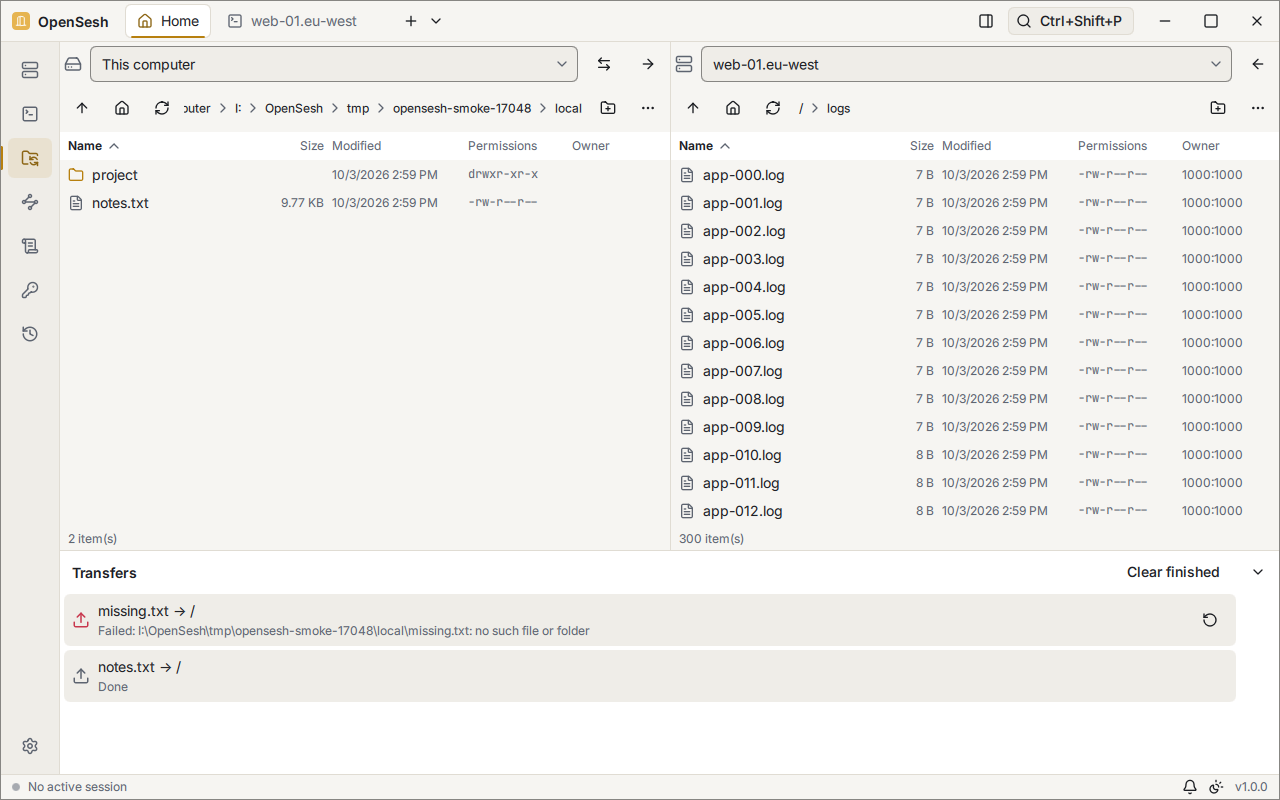Screen dimensions: 1280x800
Task: Open the new tab options chevron
Action: [x=436, y=21]
